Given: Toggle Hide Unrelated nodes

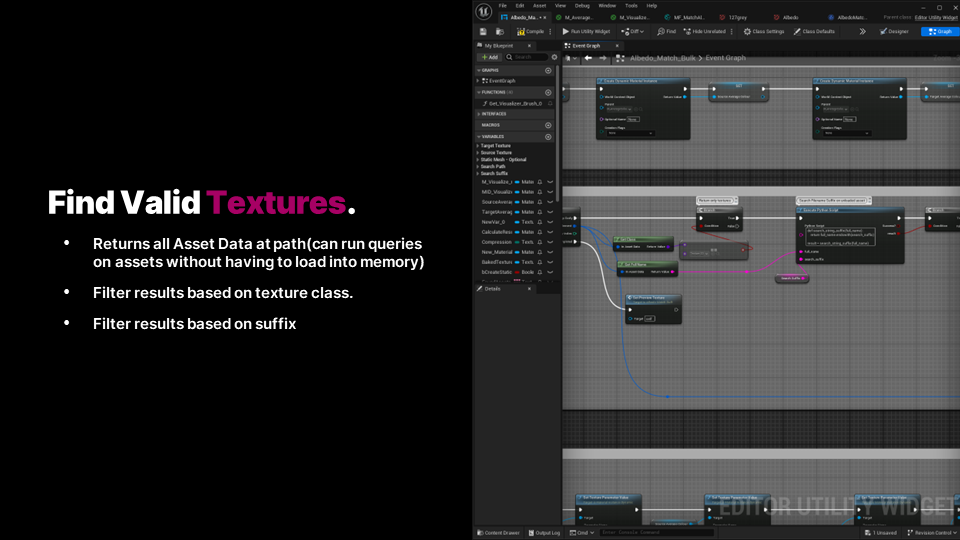Looking at the screenshot, I should pyautogui.click(x=705, y=31).
